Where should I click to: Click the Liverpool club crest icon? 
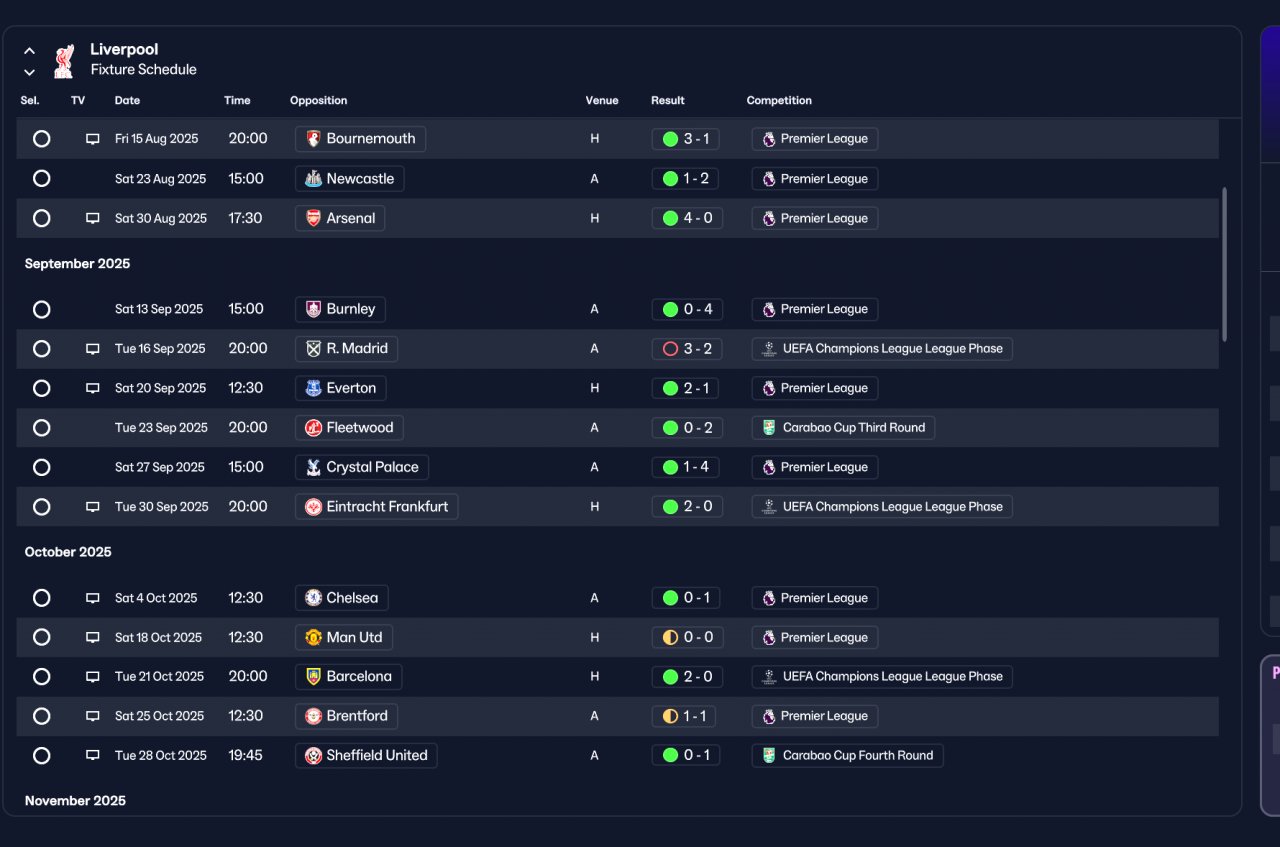coord(64,60)
